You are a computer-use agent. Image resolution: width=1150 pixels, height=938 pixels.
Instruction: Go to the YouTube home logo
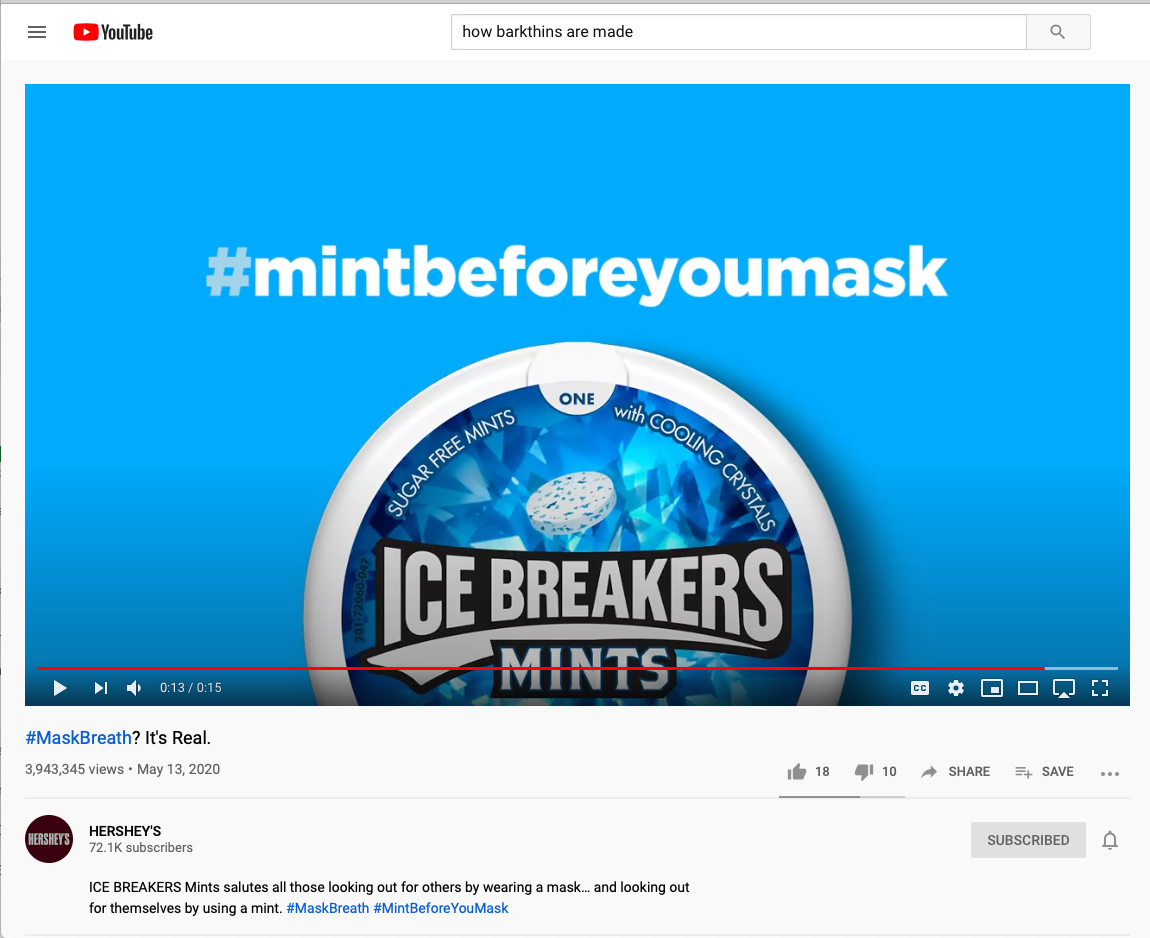(113, 32)
